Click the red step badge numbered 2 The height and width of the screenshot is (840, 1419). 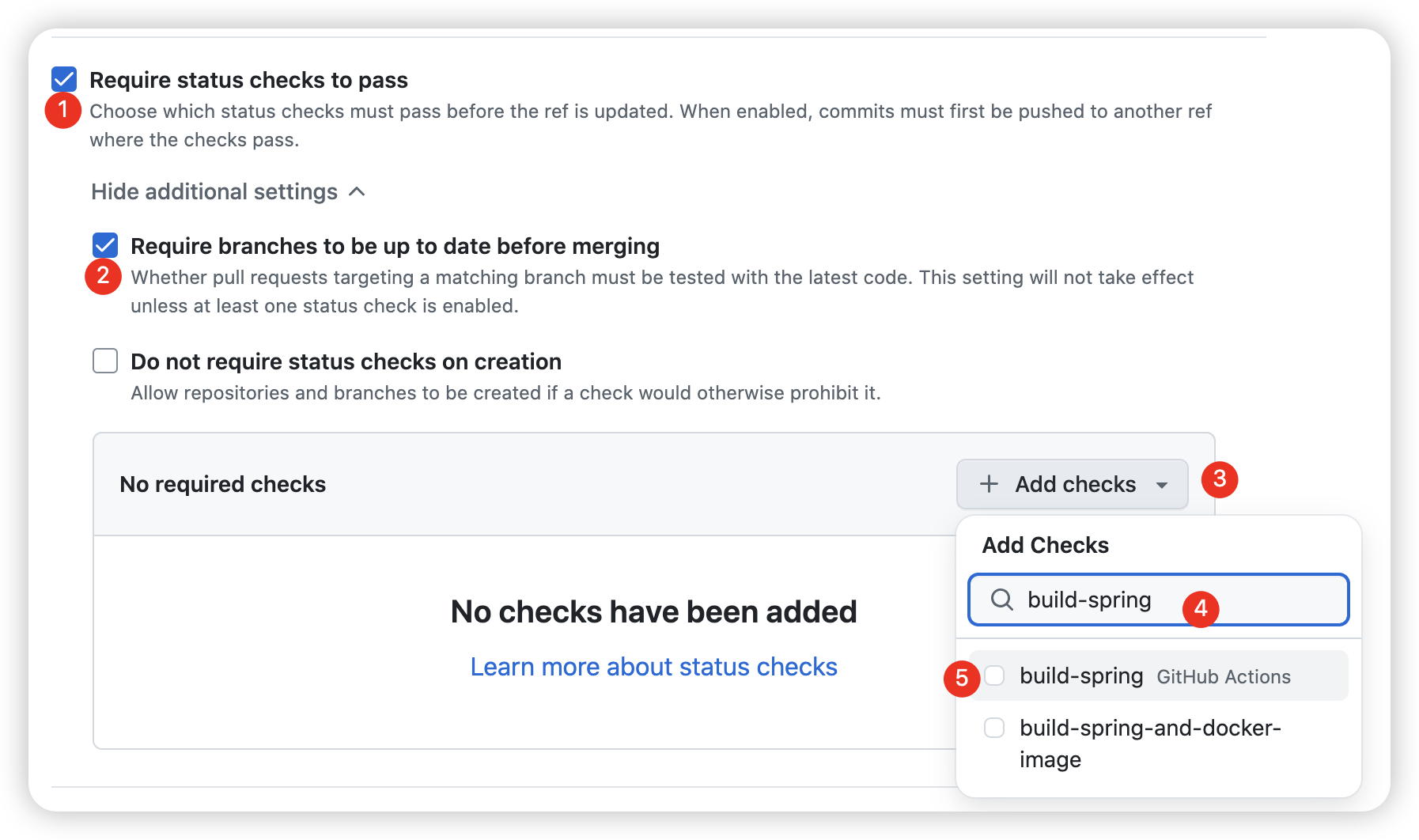[x=103, y=276]
